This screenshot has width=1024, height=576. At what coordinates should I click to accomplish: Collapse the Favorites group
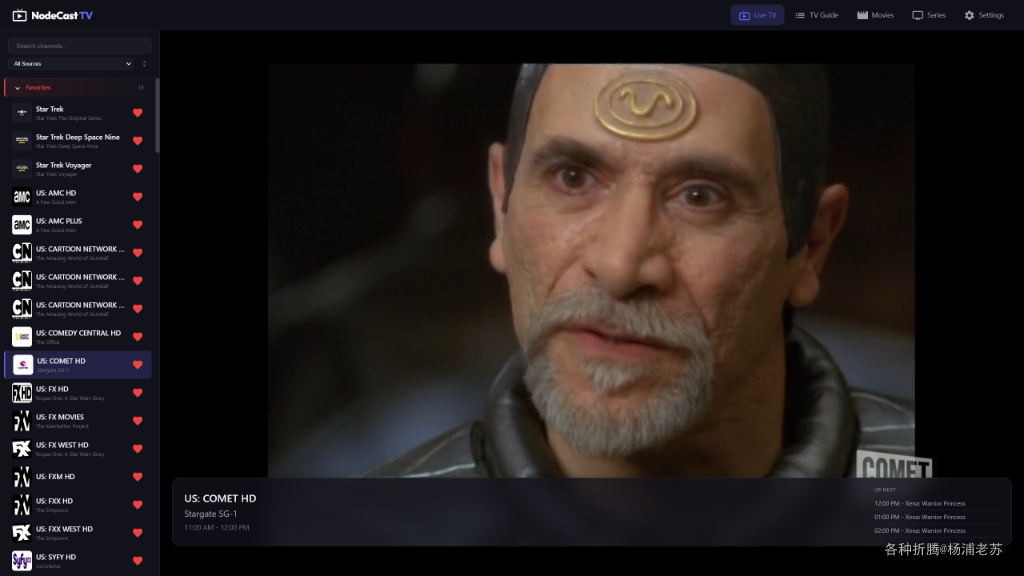pyautogui.click(x=18, y=88)
